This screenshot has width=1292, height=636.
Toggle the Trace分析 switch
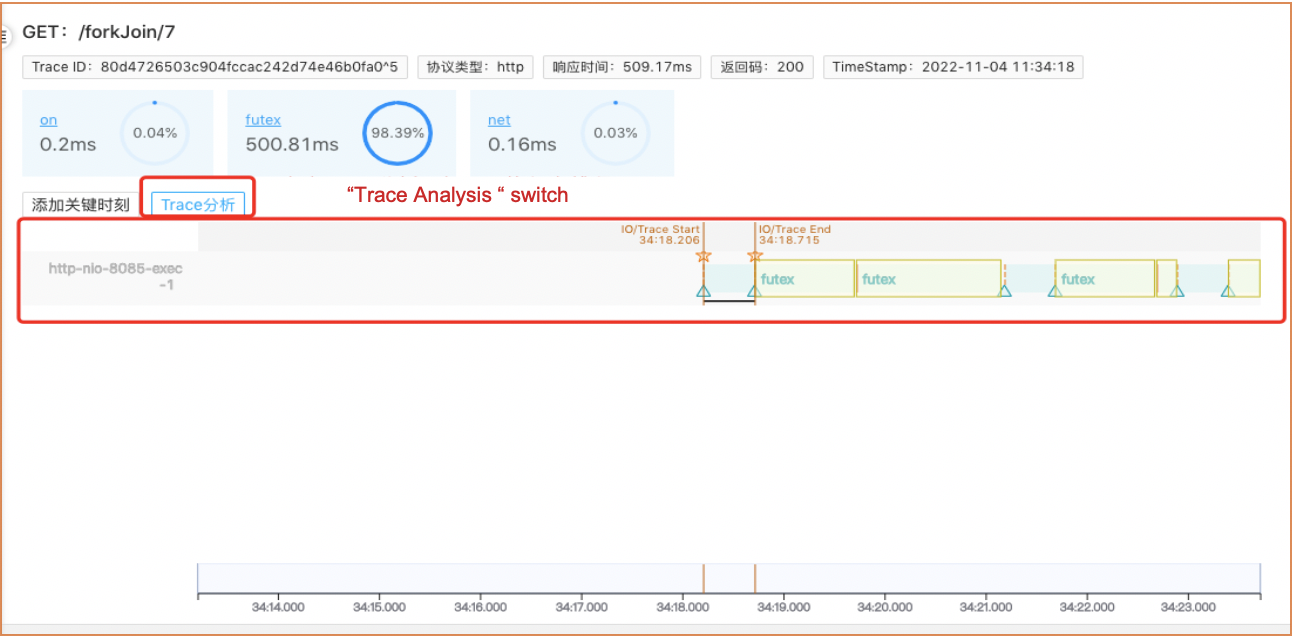coord(198,205)
